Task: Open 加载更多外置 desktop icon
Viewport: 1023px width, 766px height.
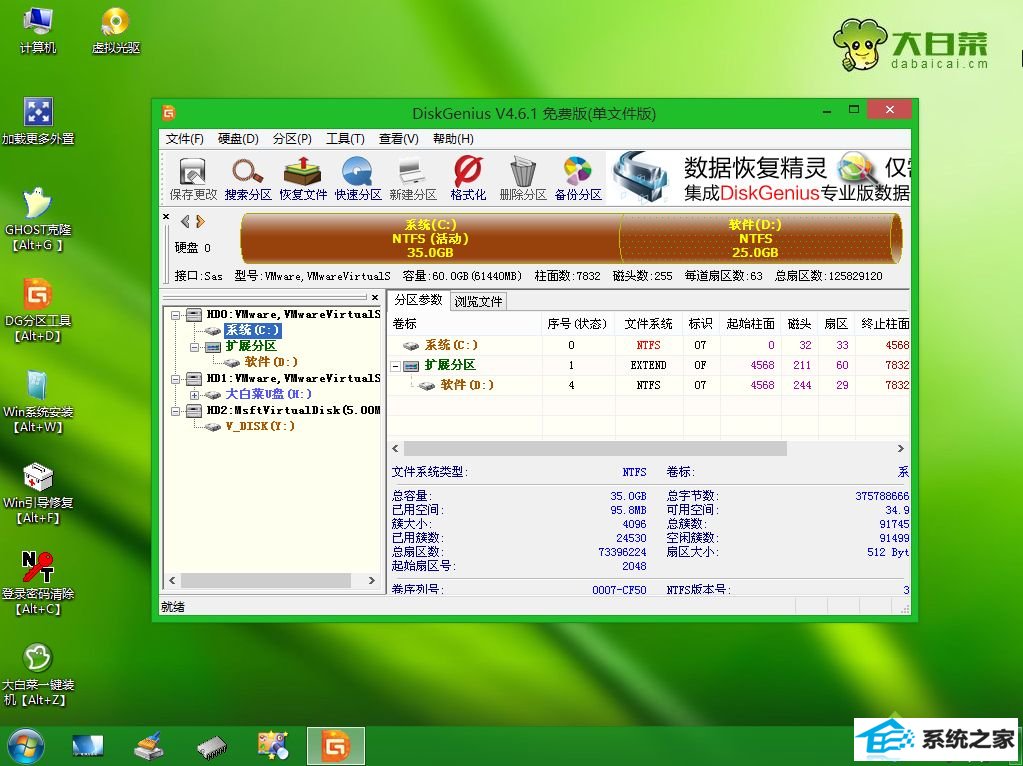Action: (x=38, y=121)
